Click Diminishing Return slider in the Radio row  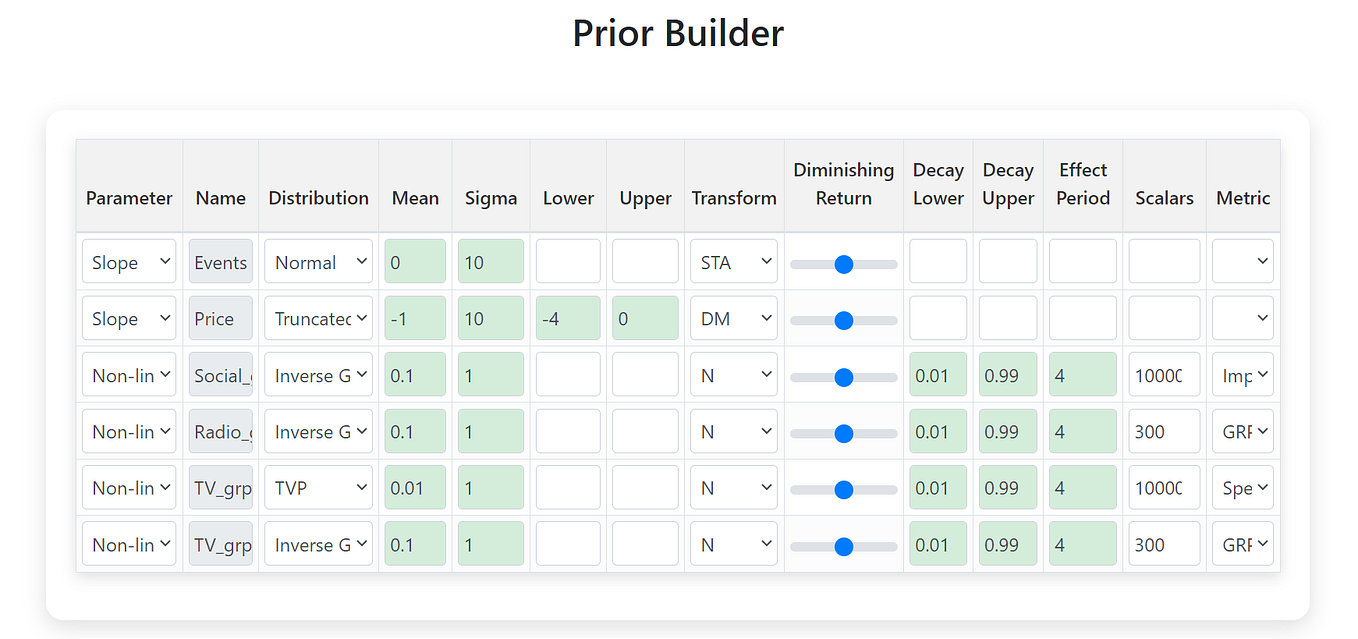(843, 433)
